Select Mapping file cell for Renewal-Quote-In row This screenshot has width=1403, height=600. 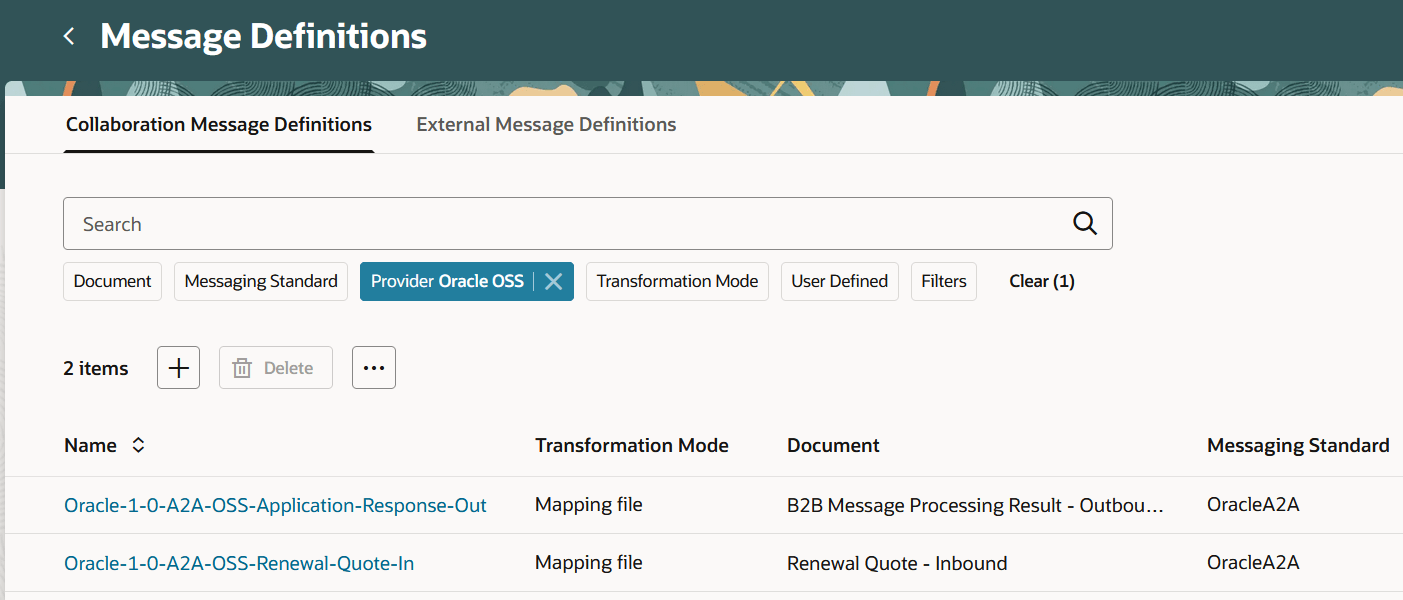point(589,564)
